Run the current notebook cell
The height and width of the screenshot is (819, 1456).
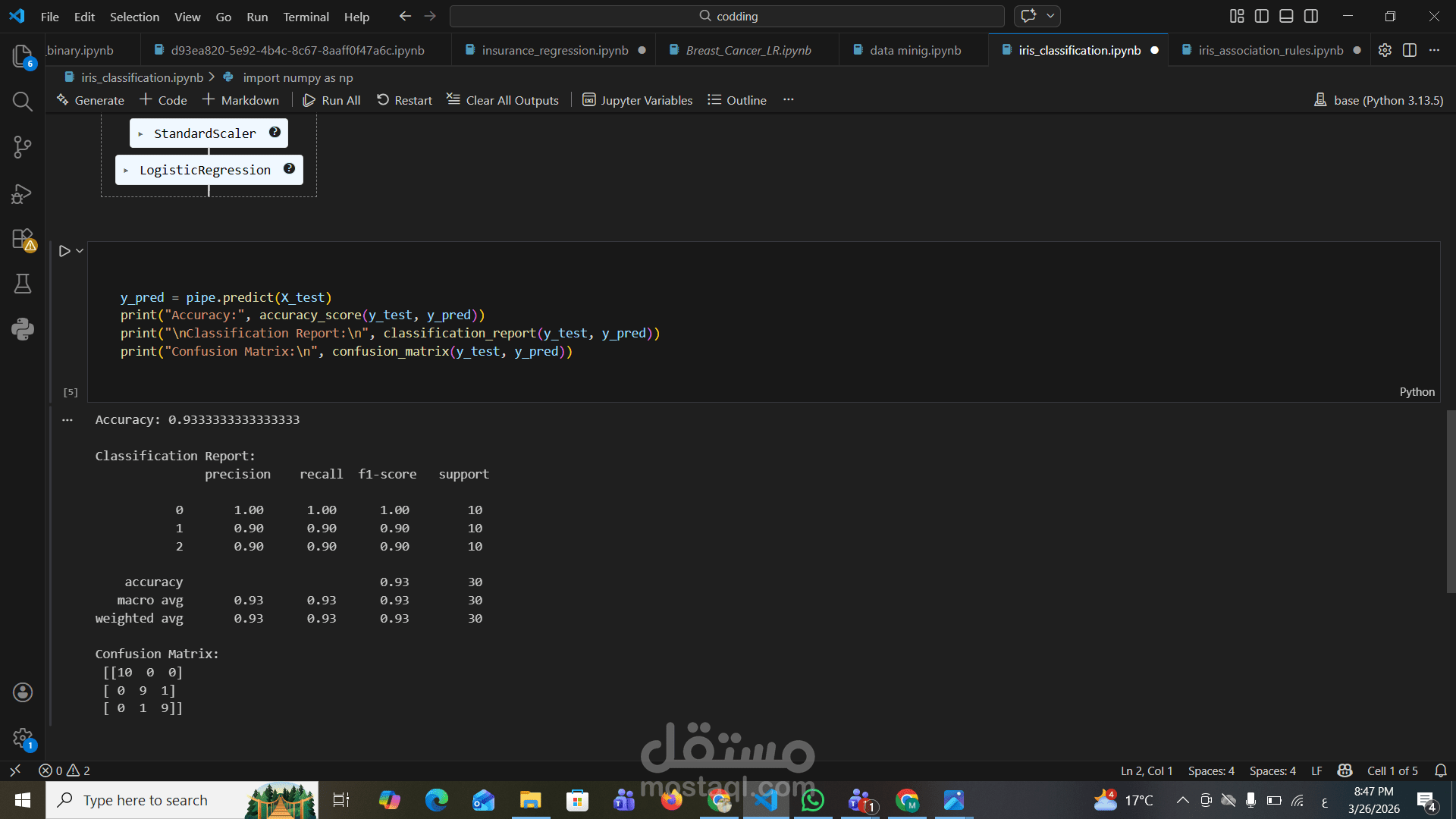point(64,251)
